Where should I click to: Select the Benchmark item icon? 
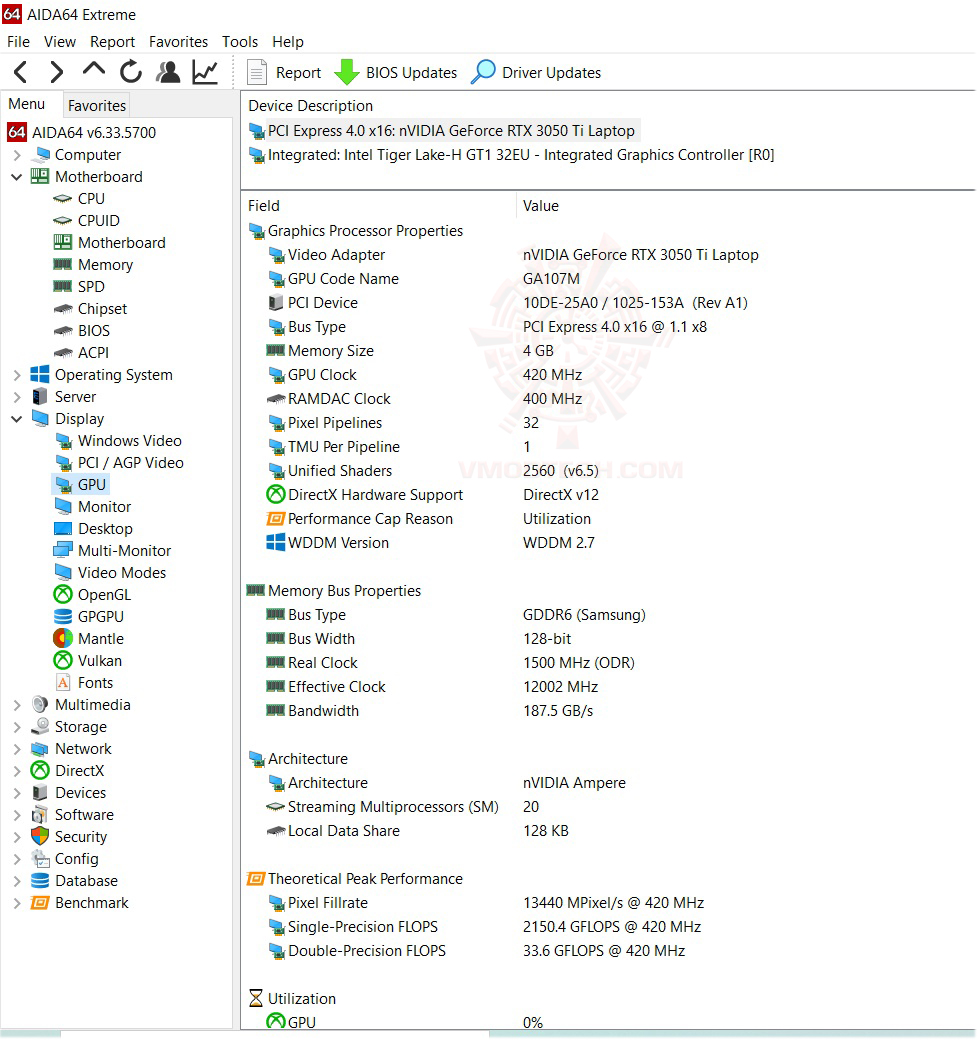click(x=40, y=903)
